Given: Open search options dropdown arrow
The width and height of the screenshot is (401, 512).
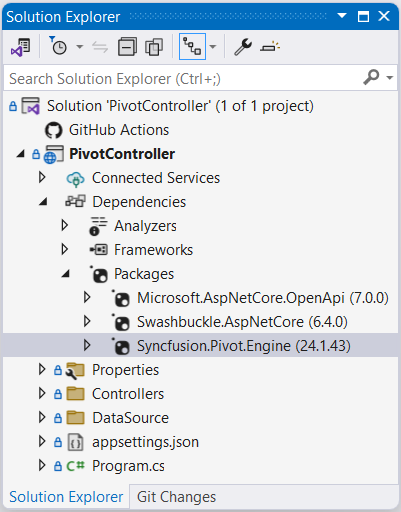Looking at the screenshot, I should (389, 78).
